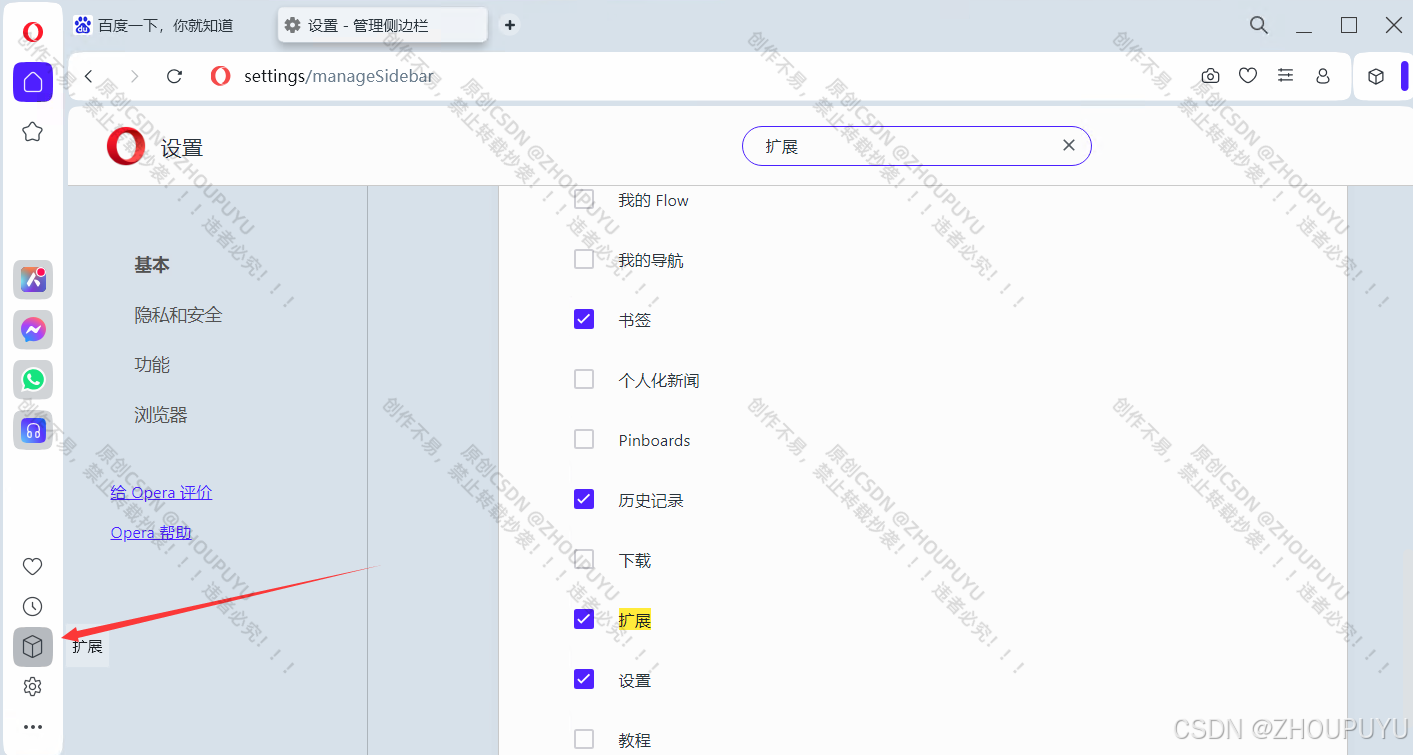Open the 隐私和安全 settings section
Screen dimensions: 1413x755
click(x=178, y=315)
